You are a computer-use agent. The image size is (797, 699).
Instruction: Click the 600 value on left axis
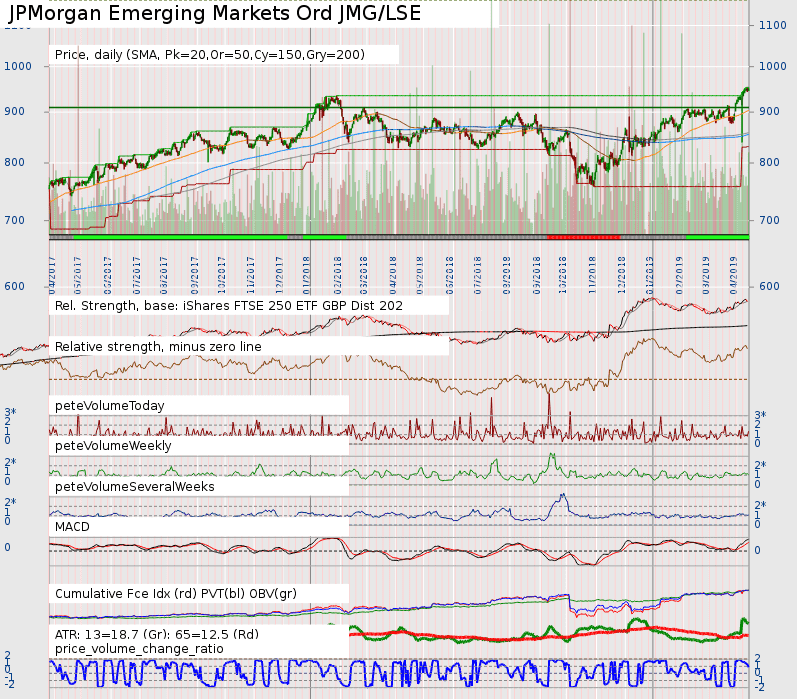(14, 286)
